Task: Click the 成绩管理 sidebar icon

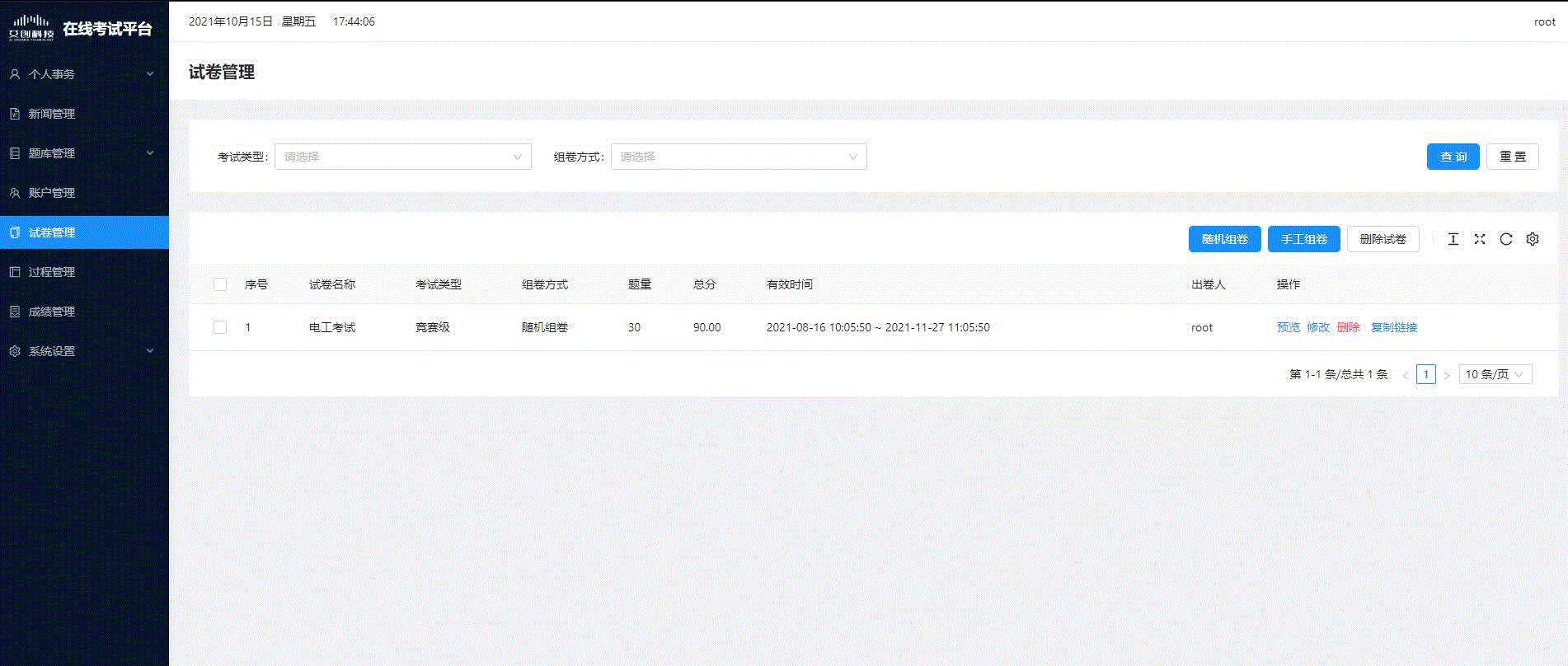Action: (x=15, y=312)
